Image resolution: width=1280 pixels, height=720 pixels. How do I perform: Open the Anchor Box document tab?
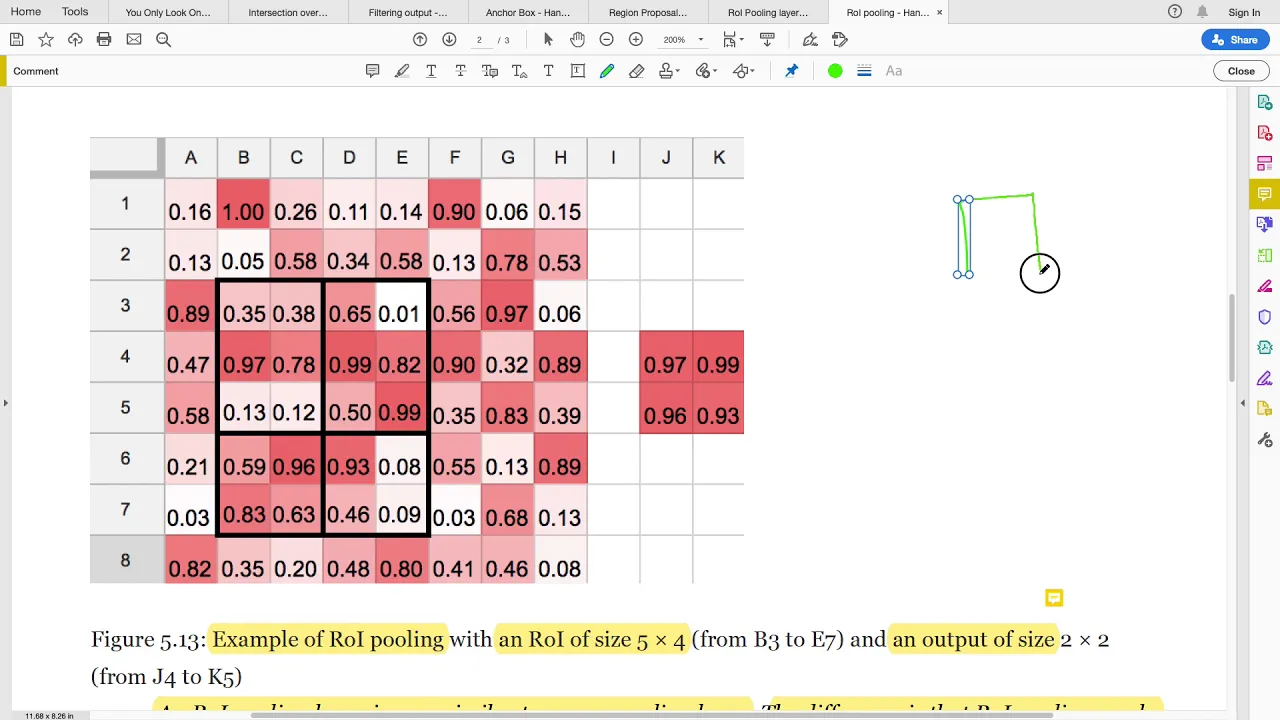click(528, 12)
